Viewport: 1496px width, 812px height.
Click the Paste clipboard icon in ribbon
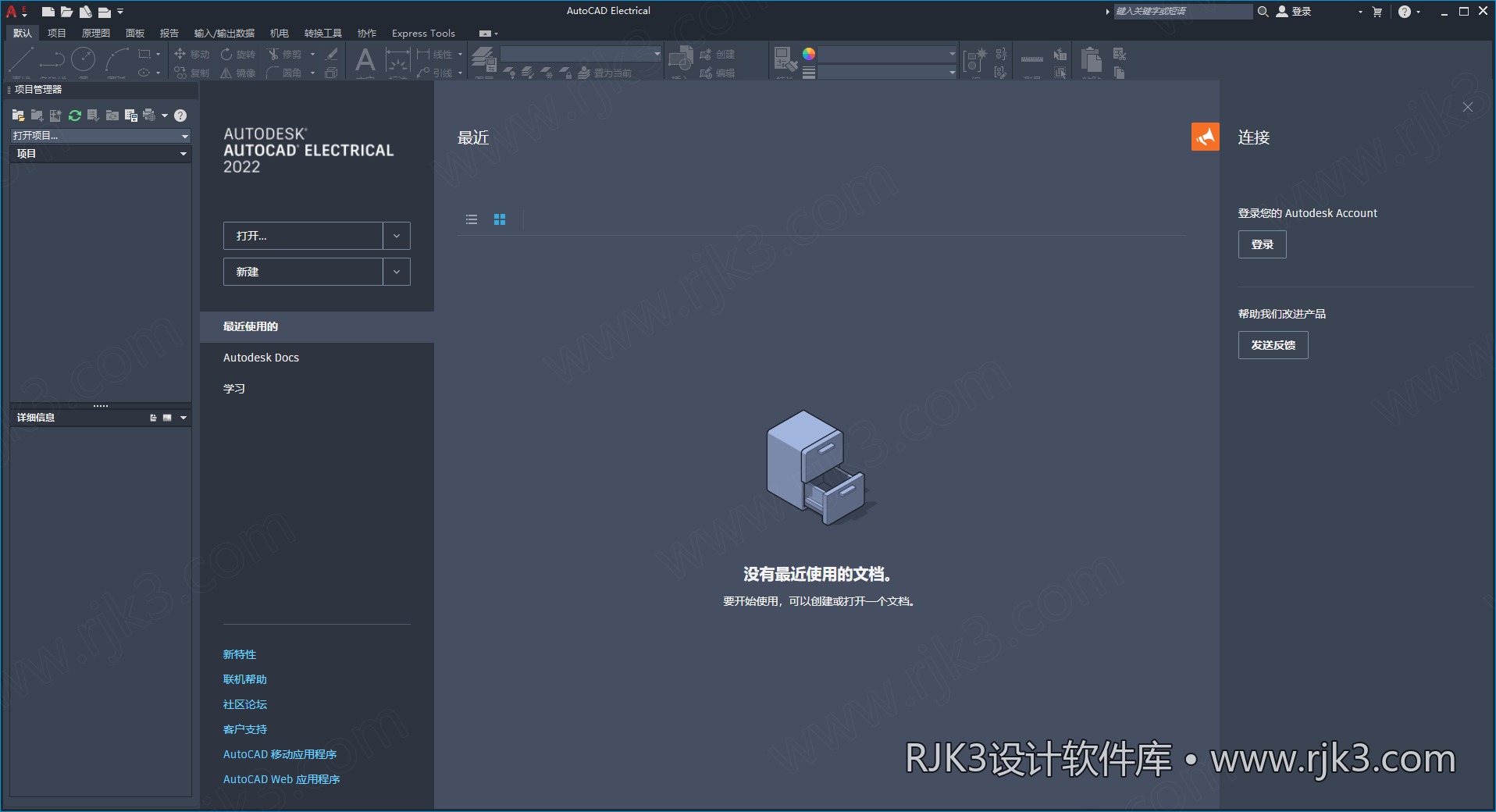(x=1091, y=59)
